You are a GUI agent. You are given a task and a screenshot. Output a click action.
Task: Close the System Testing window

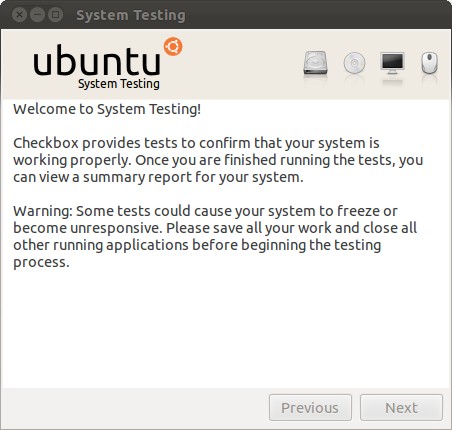click(x=19, y=15)
